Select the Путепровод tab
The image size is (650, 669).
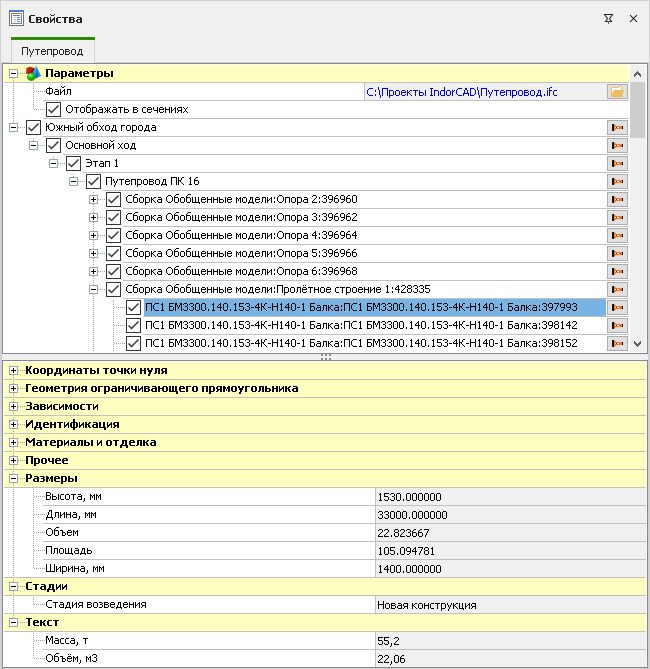52,51
